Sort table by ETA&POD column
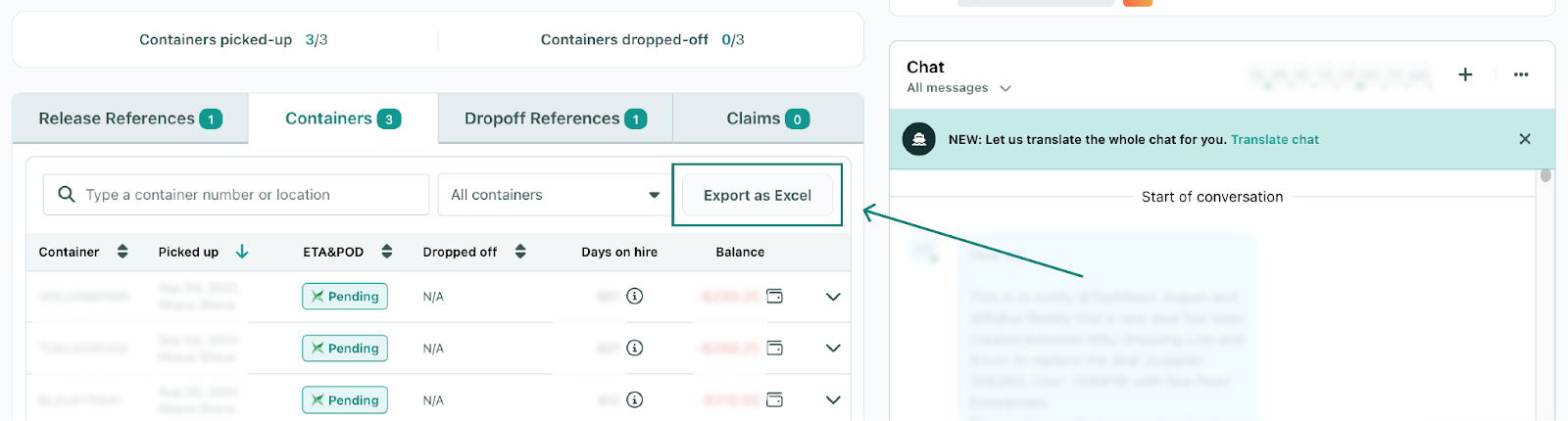The width and height of the screenshot is (1568, 421). point(387,252)
